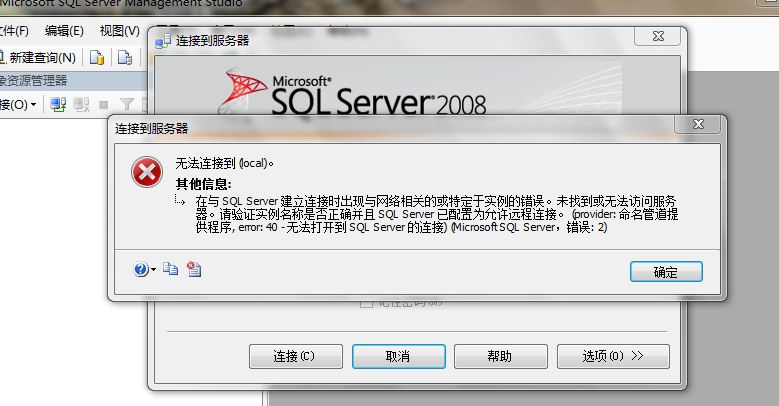Click the analysis services query icon

[x=125, y=58]
